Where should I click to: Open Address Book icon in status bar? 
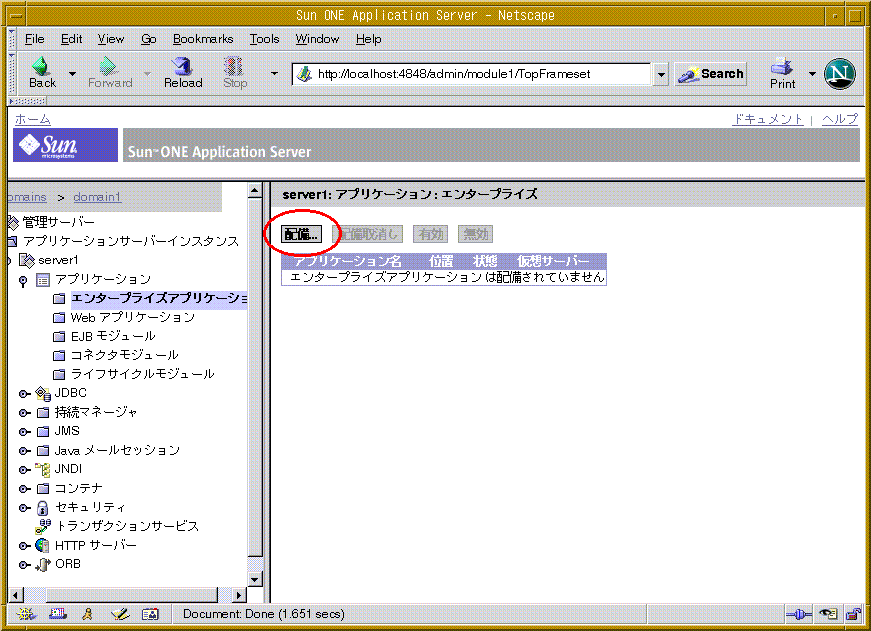coord(150,614)
